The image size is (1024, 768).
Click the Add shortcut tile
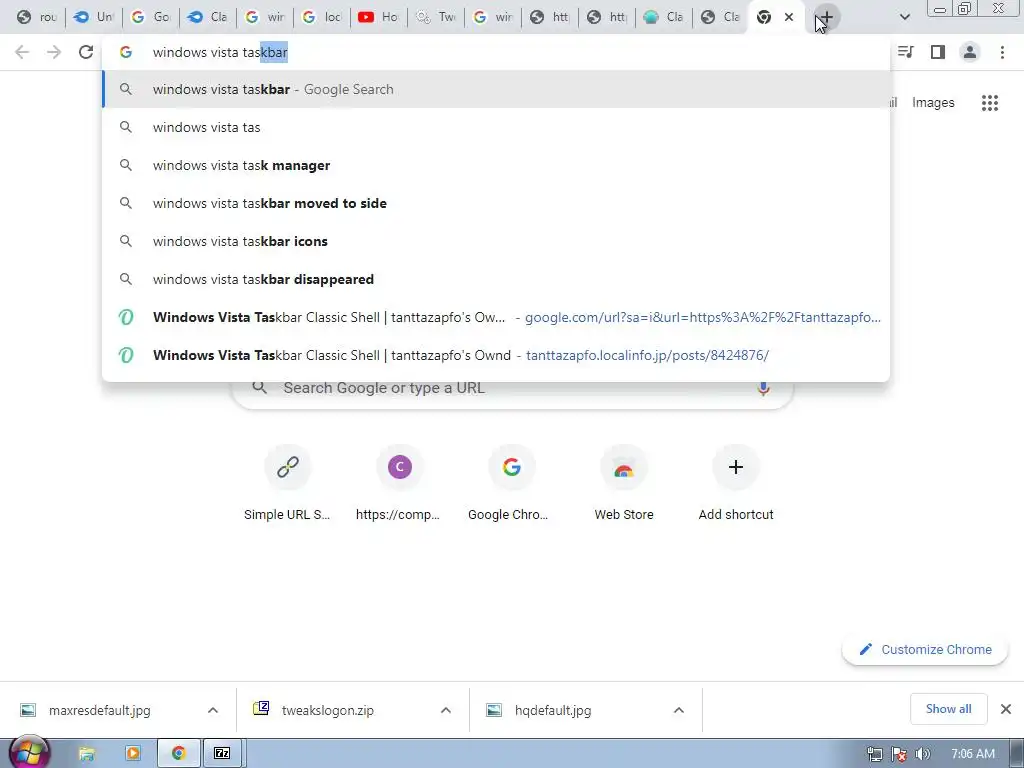pos(736,484)
